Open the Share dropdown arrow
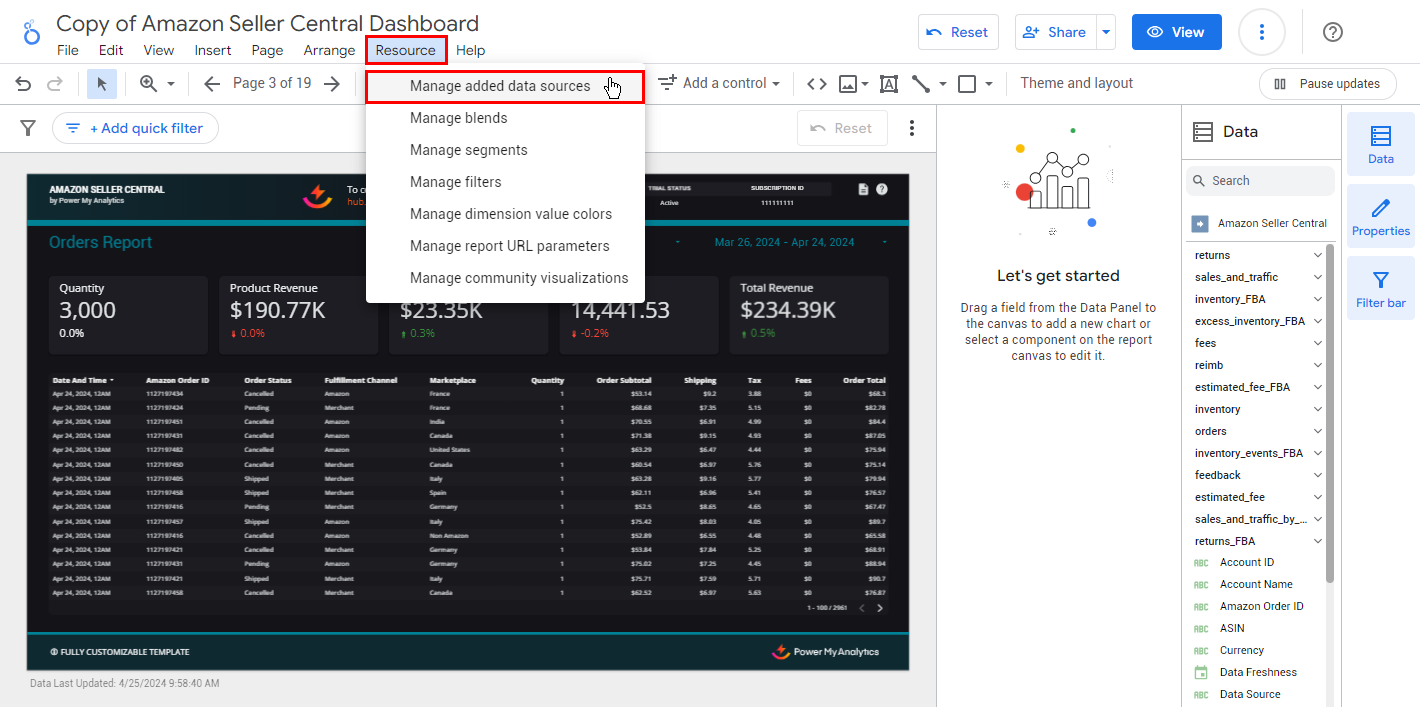 tap(1106, 32)
